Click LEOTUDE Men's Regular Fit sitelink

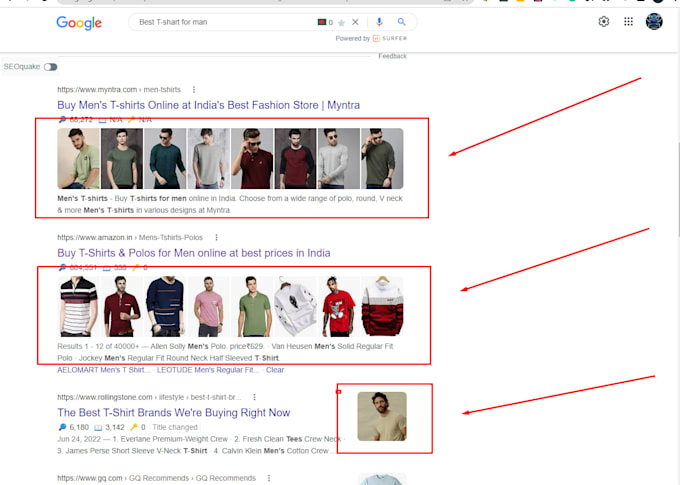208,370
